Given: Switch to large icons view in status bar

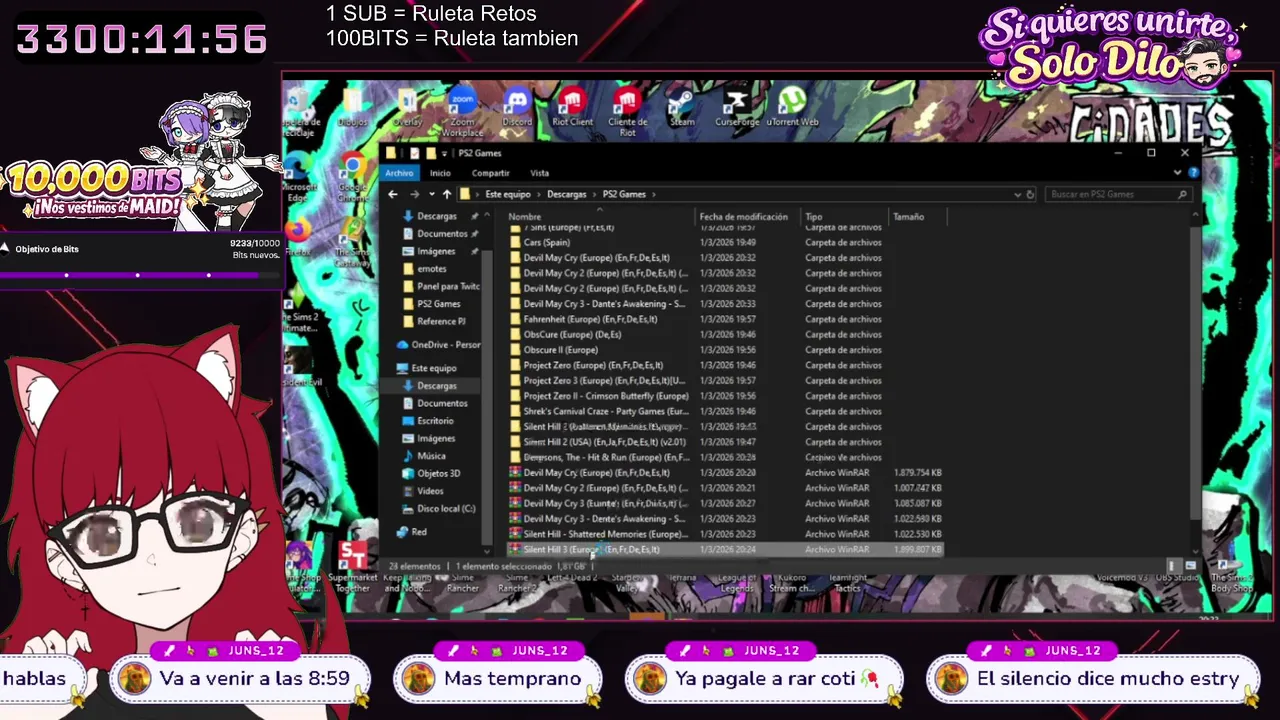Looking at the screenshot, I should pyautogui.click(x=1189, y=566).
